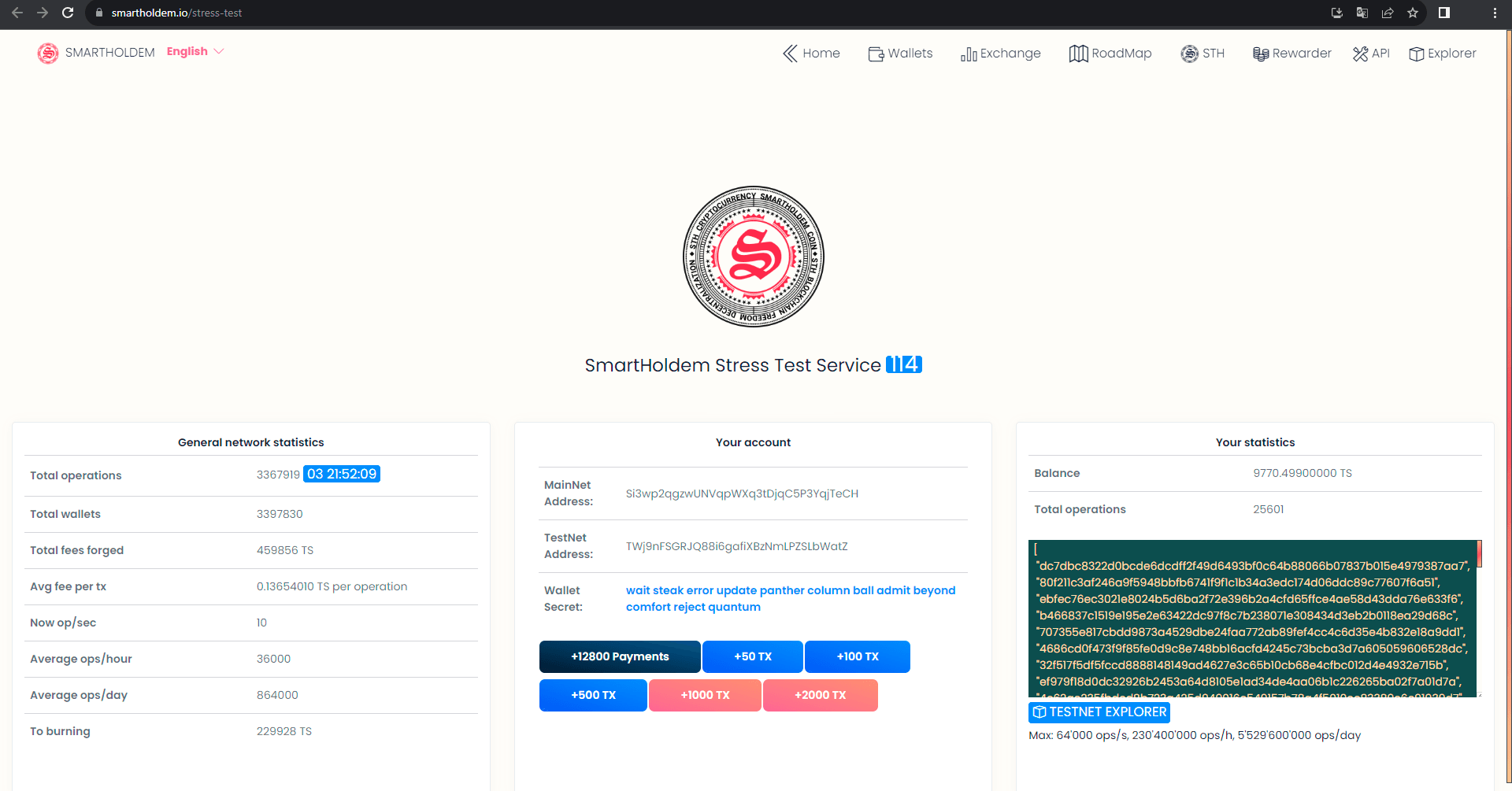This screenshot has height=791, width=1512.
Task: Click the +50 TX button
Action: (x=753, y=656)
